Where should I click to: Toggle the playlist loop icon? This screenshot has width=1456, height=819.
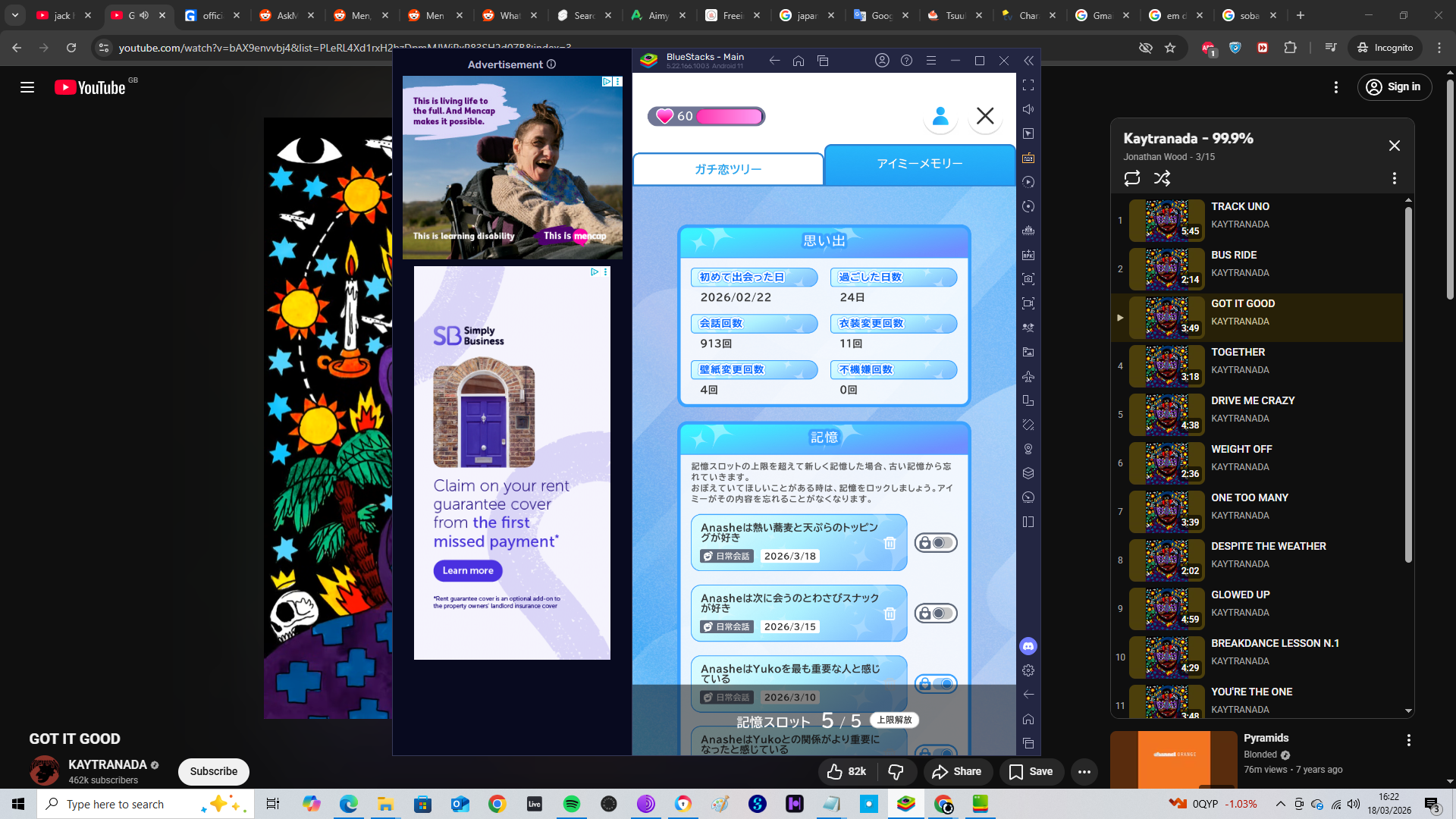[1132, 178]
